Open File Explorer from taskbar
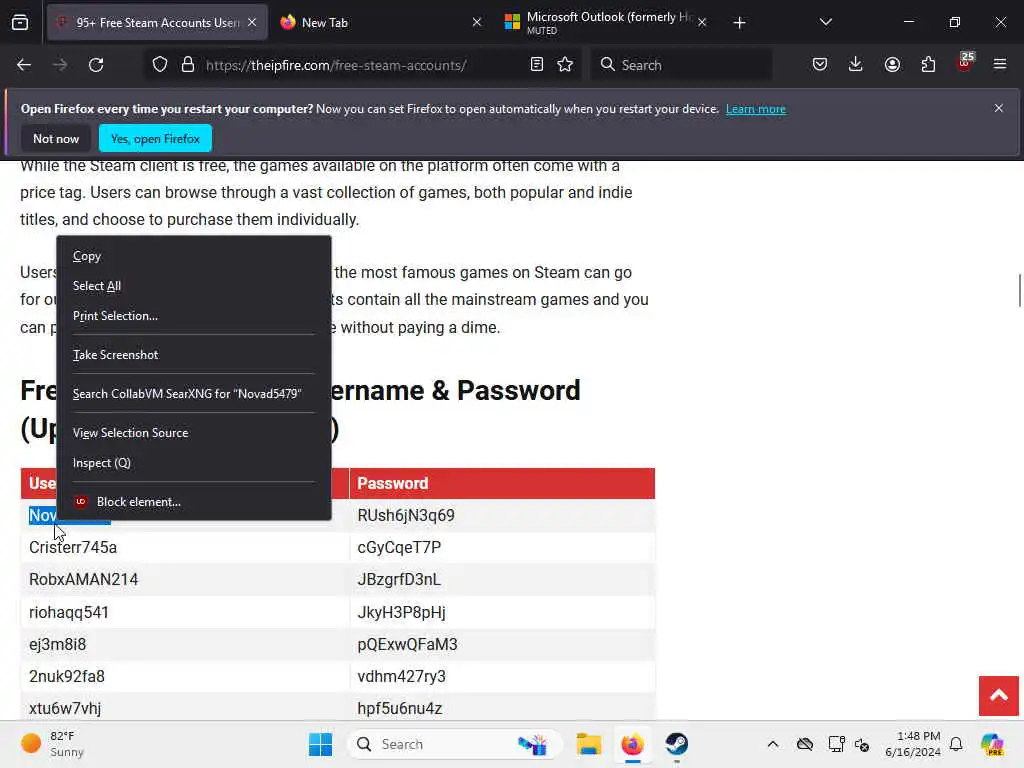 [x=588, y=744]
